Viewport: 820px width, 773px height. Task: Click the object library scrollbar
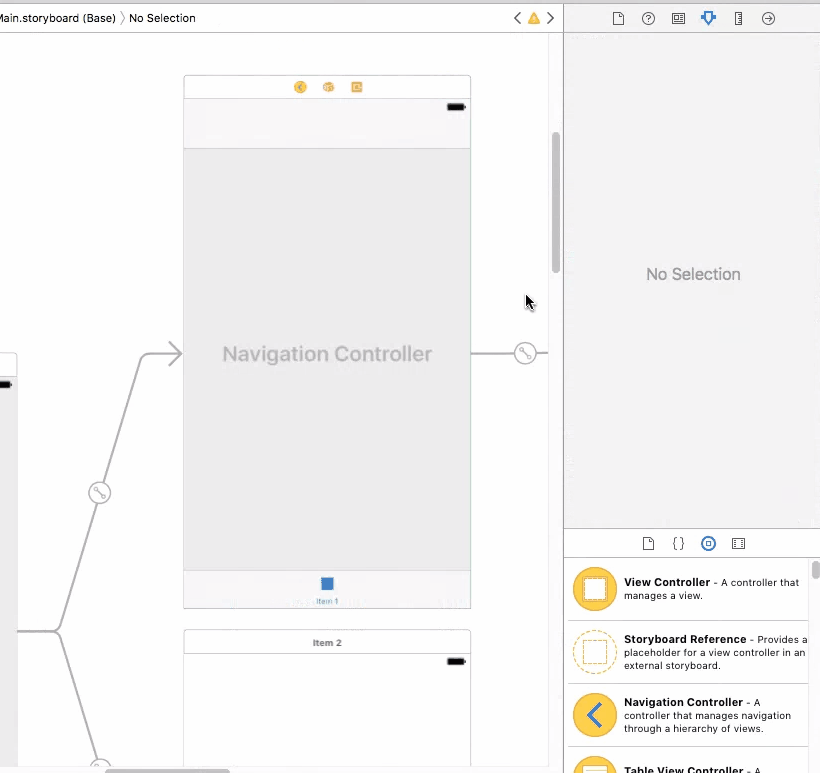click(x=815, y=570)
